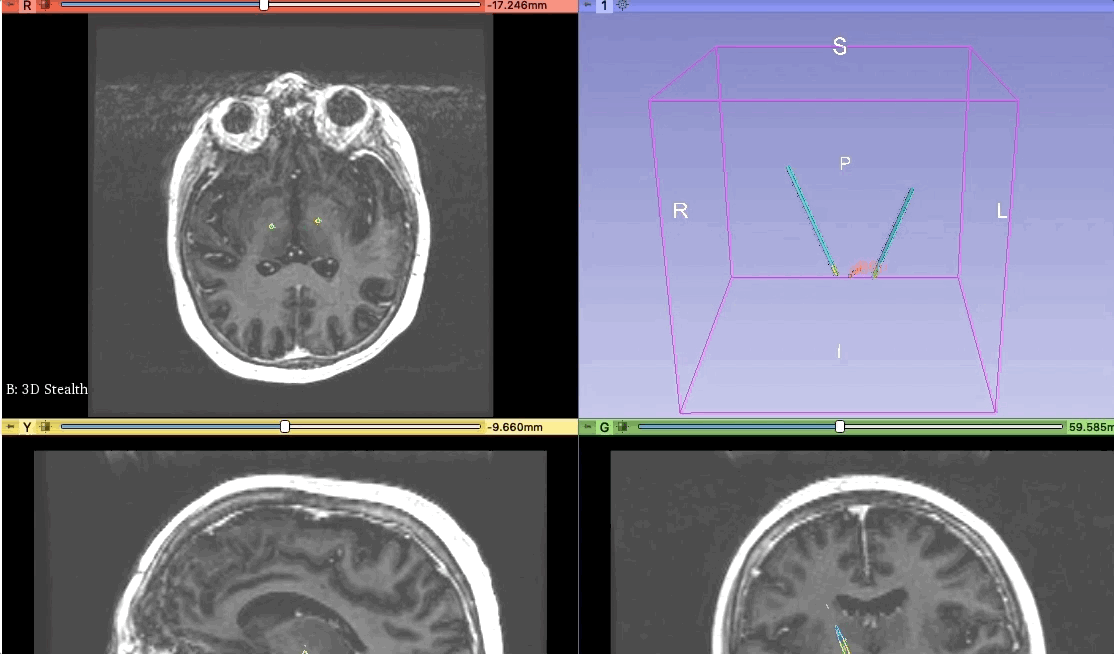This screenshot has height=654, width=1114.
Task: Open the pin menu of the Green slice view
Action: (588, 427)
